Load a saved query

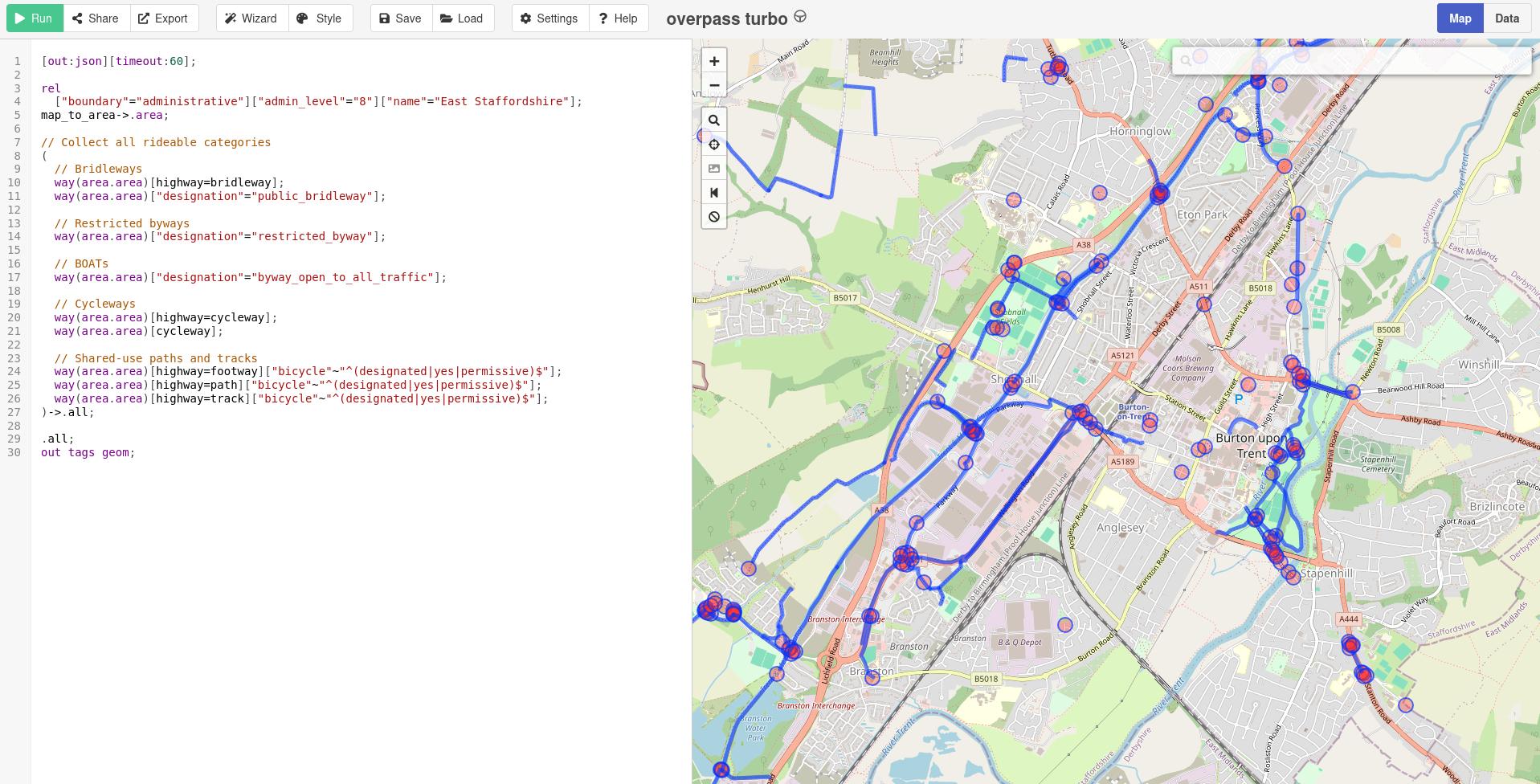click(x=463, y=18)
